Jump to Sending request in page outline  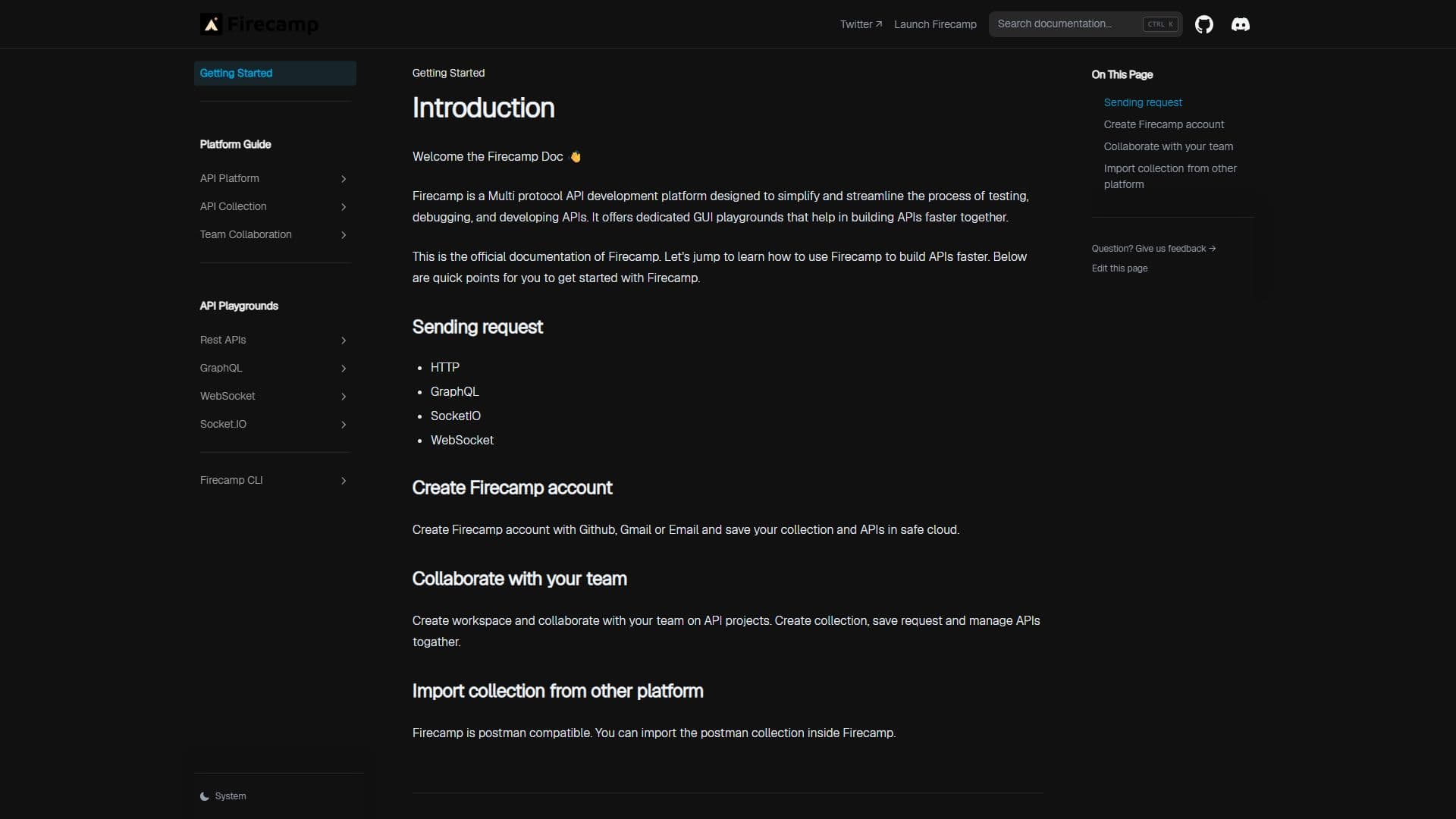[x=1143, y=102]
